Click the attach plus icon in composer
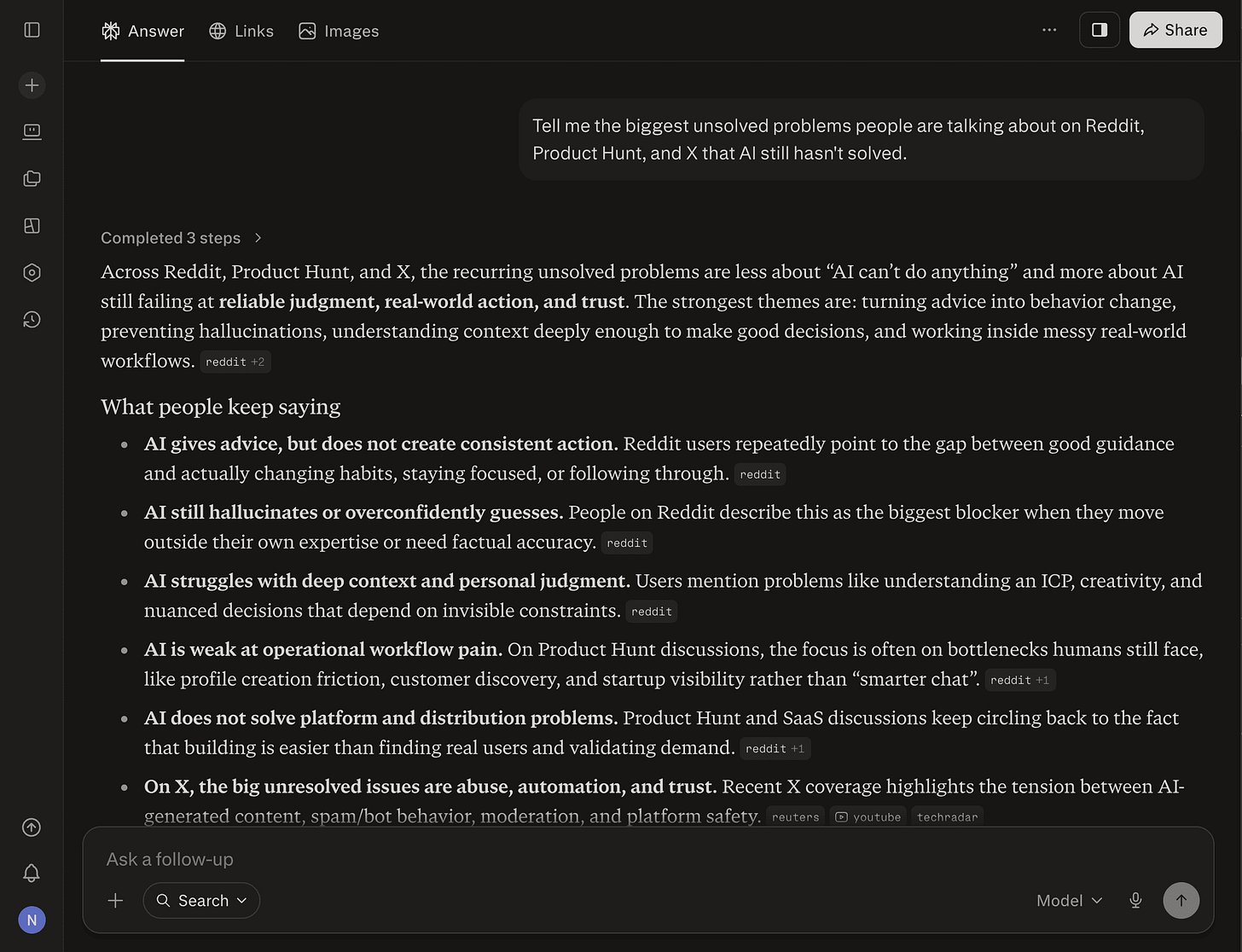Image resolution: width=1242 pixels, height=952 pixels. [x=116, y=900]
